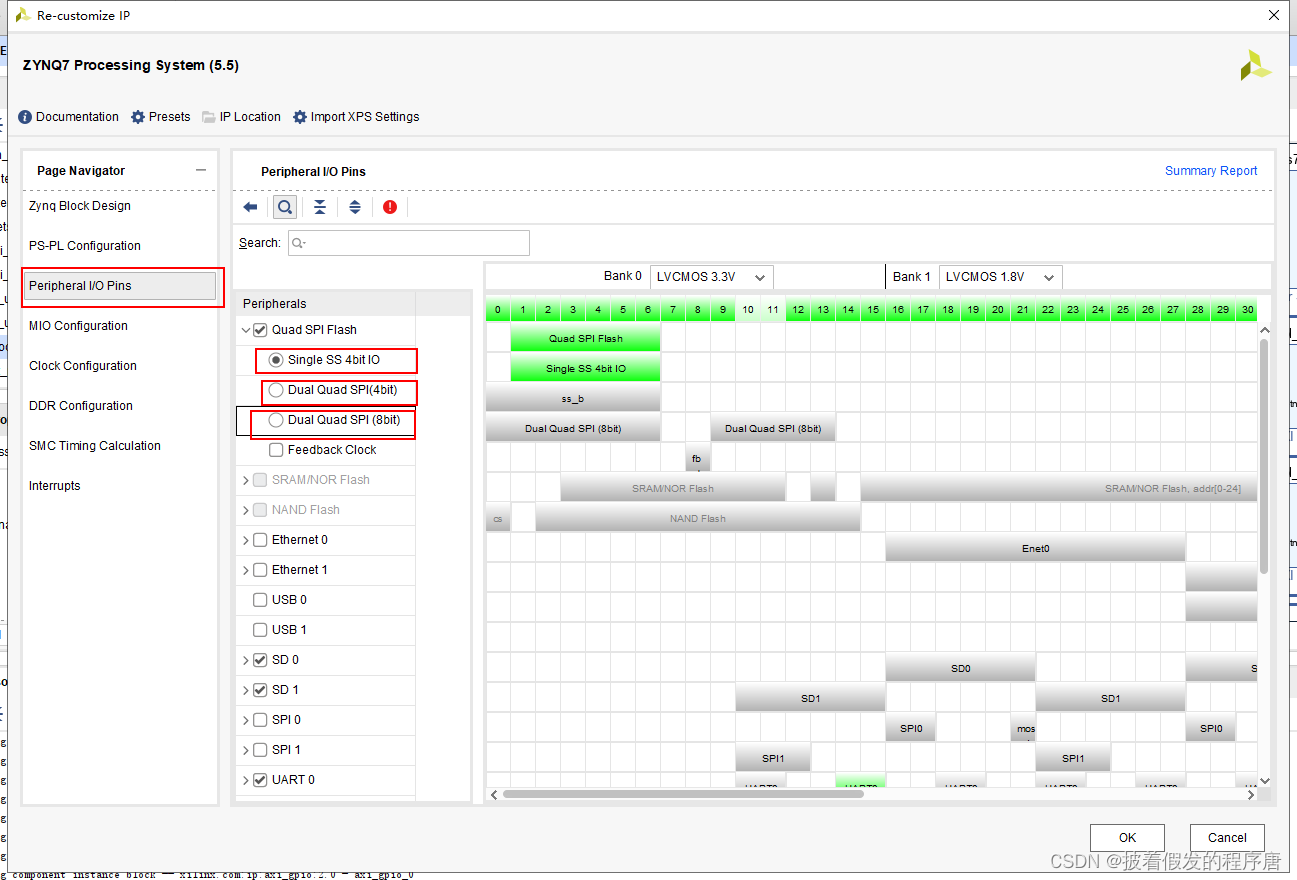Click the Enet0 pin block
Image resolution: width=1297 pixels, height=880 pixels.
(x=1035, y=548)
